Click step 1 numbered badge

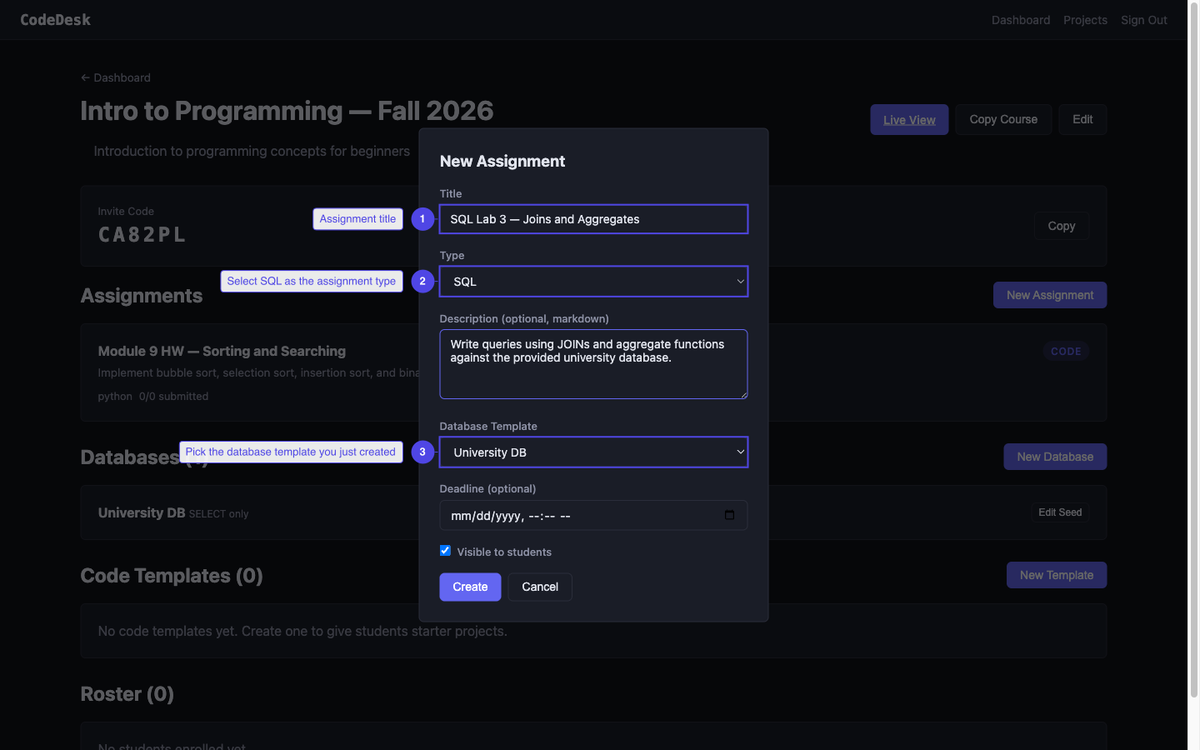point(422,219)
